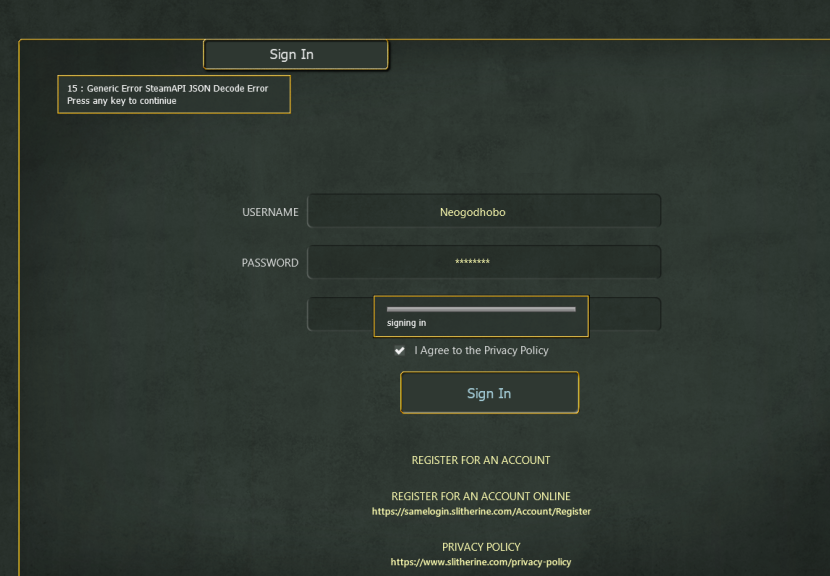
Task: Click the "signing in" status text
Action: tap(406, 323)
